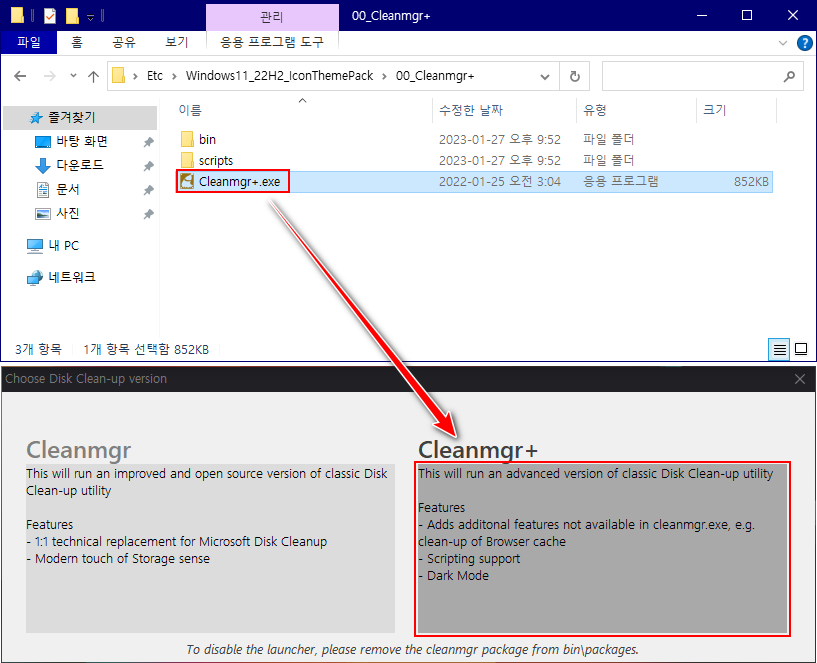Open the 파일 ribbon tab
Viewport: 817px width, 663px height.
pyautogui.click(x=29, y=42)
